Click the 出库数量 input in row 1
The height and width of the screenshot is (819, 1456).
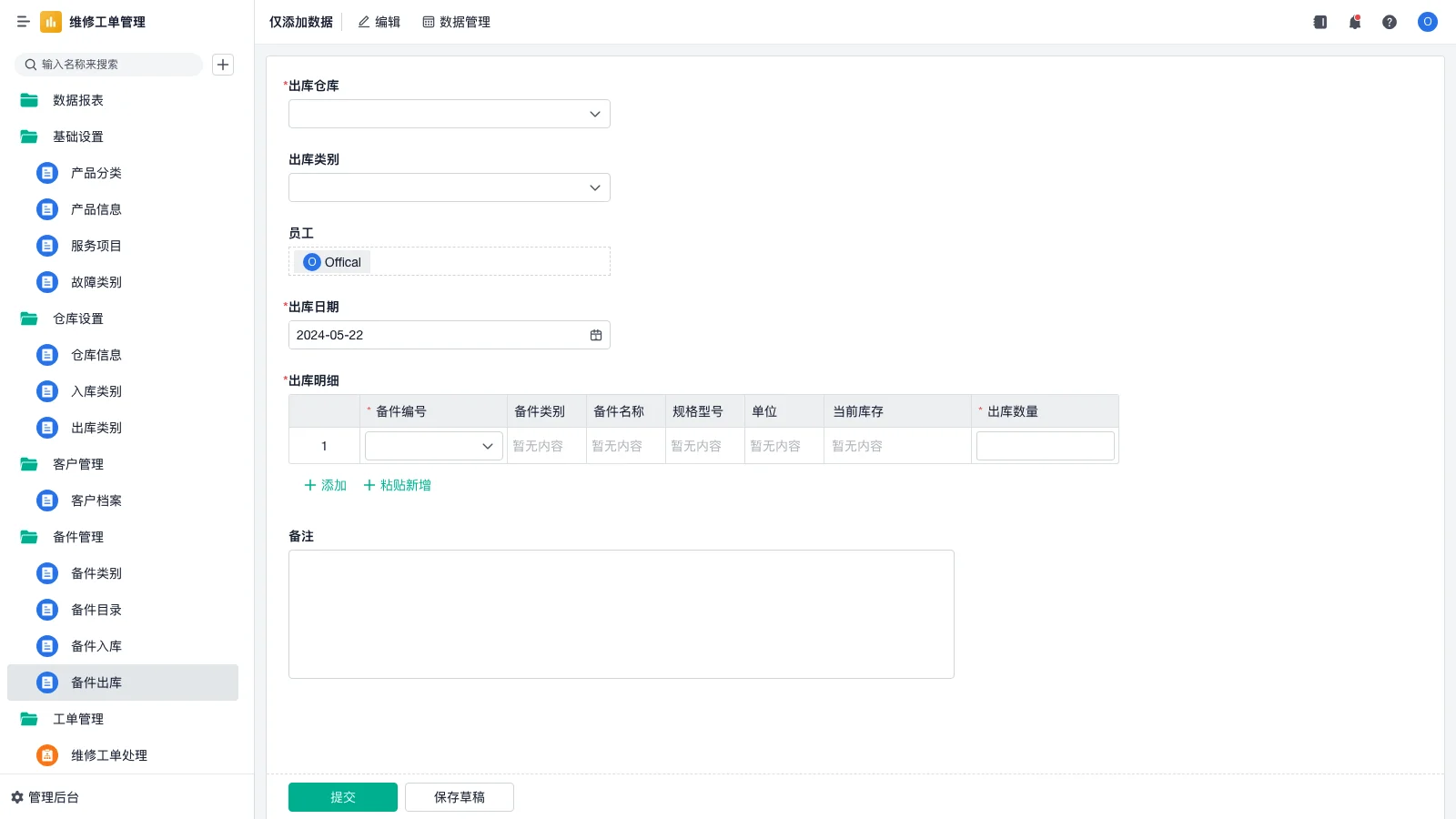pyautogui.click(x=1046, y=446)
